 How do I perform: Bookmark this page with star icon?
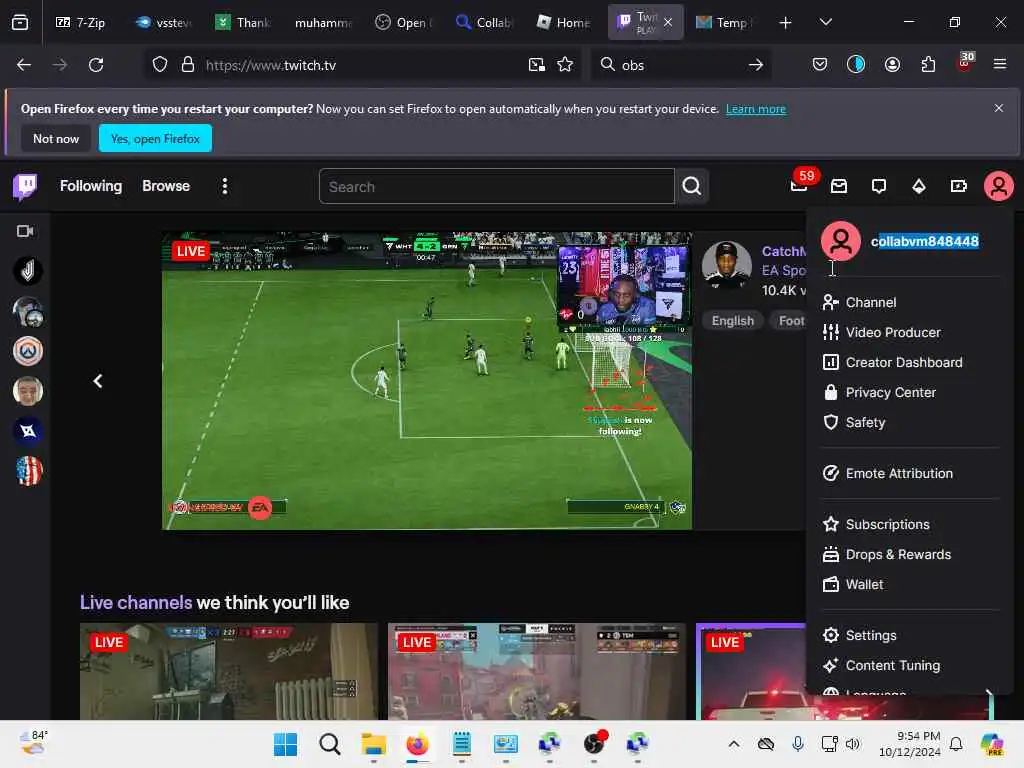(565, 65)
